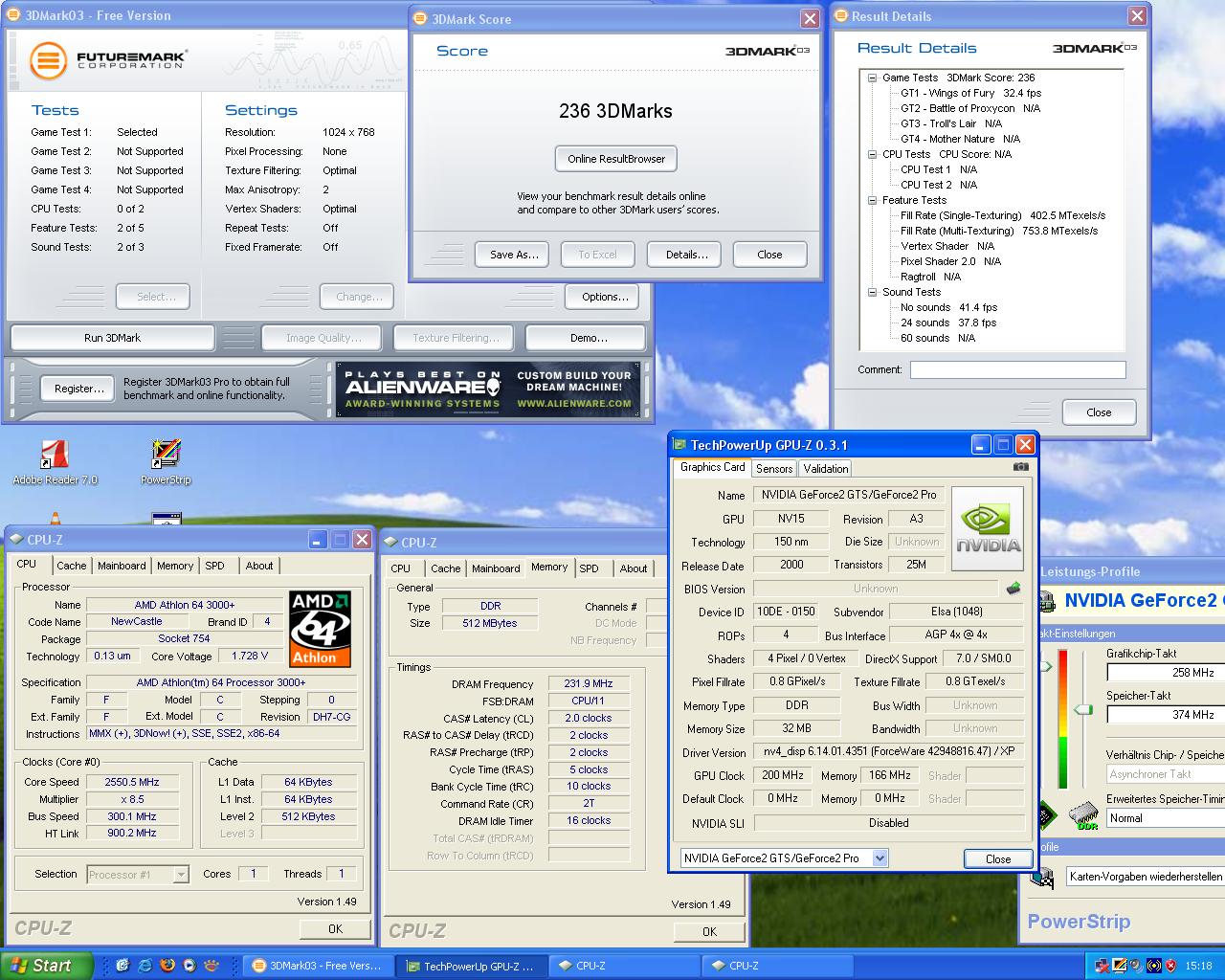Click the Start button on the taskbar

click(47, 966)
